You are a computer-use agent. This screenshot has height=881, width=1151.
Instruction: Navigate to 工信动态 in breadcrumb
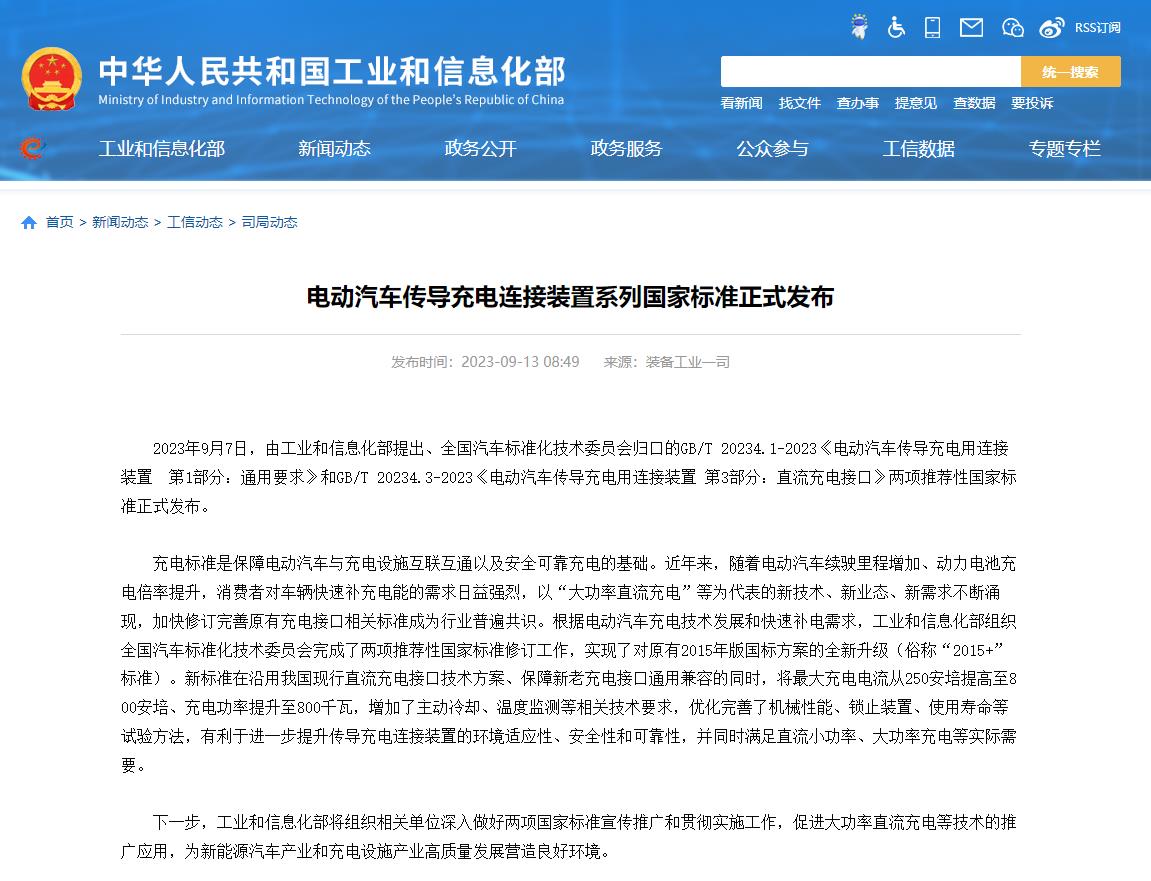tap(195, 223)
